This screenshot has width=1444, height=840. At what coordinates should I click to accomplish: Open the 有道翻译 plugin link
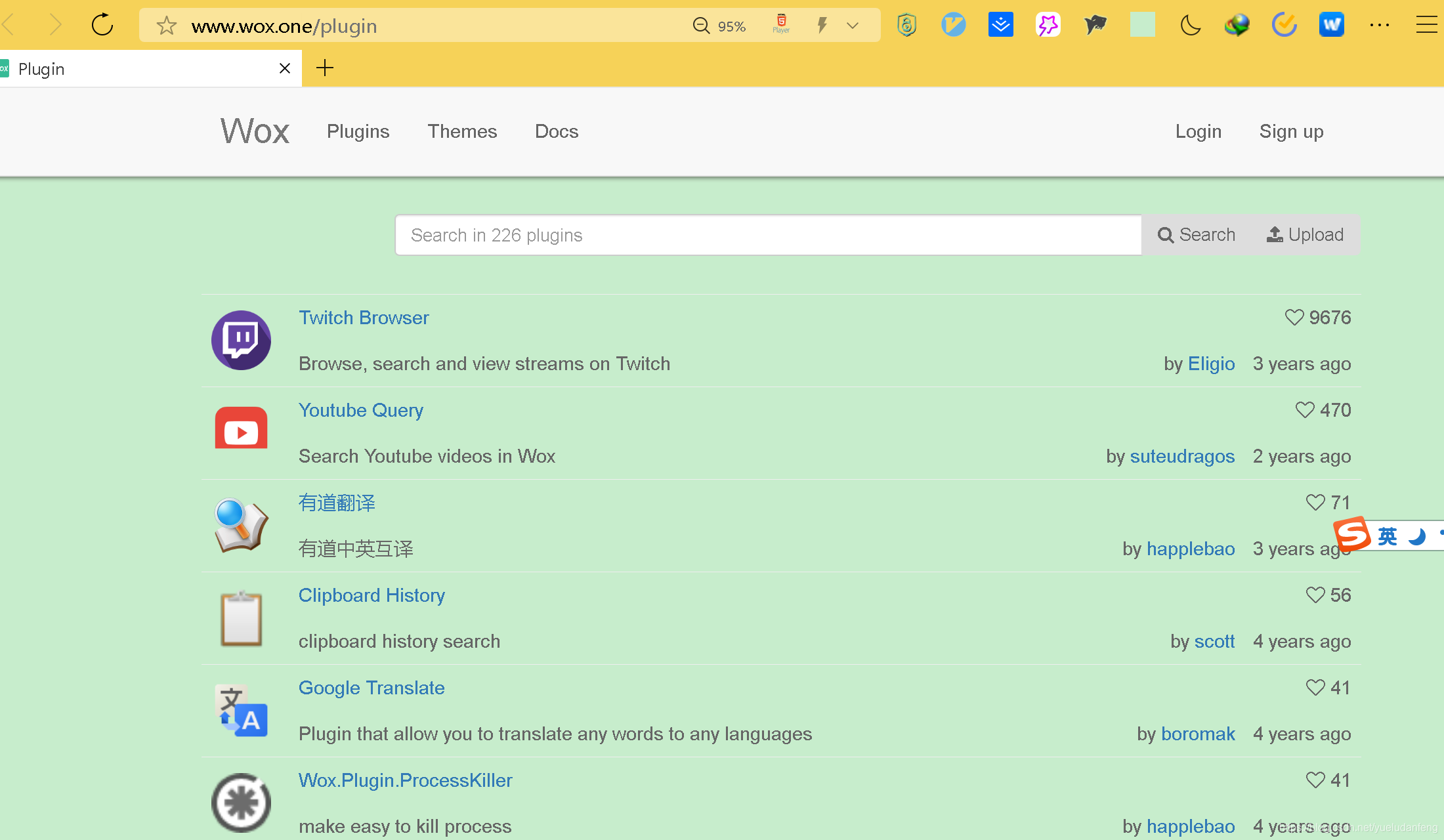(337, 503)
